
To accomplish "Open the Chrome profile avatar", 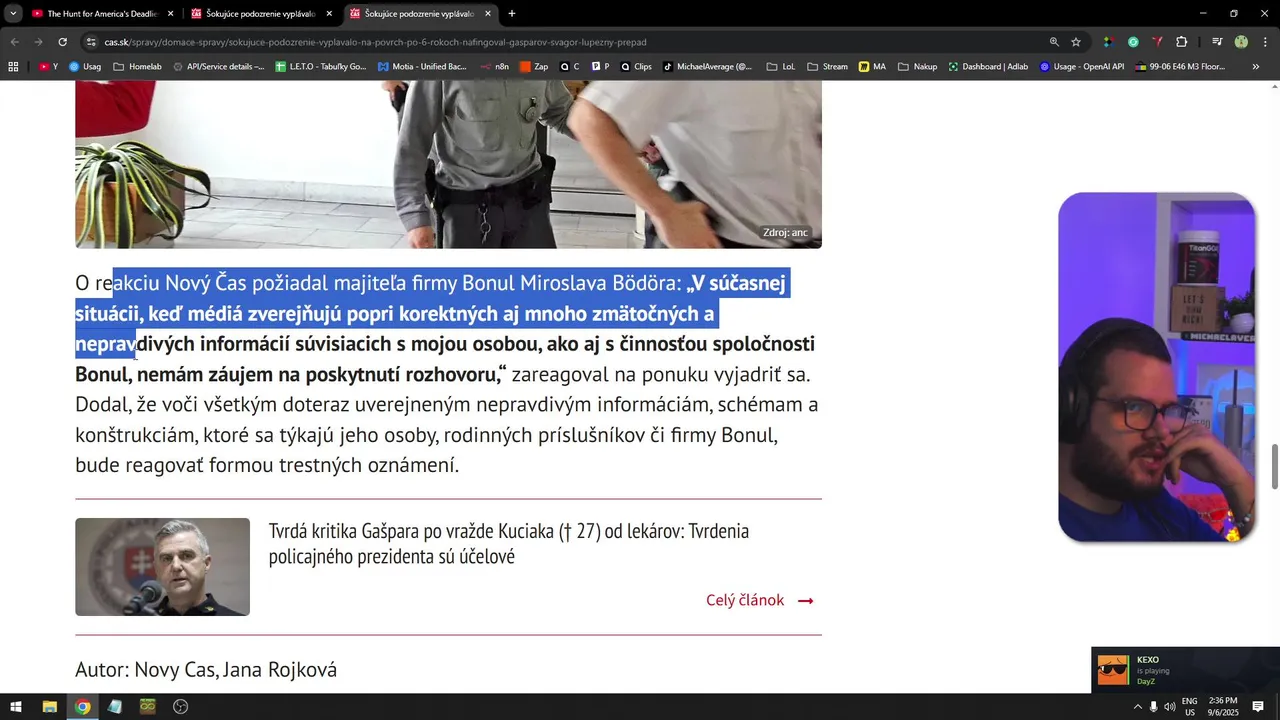I will pyautogui.click(x=1241, y=42).
